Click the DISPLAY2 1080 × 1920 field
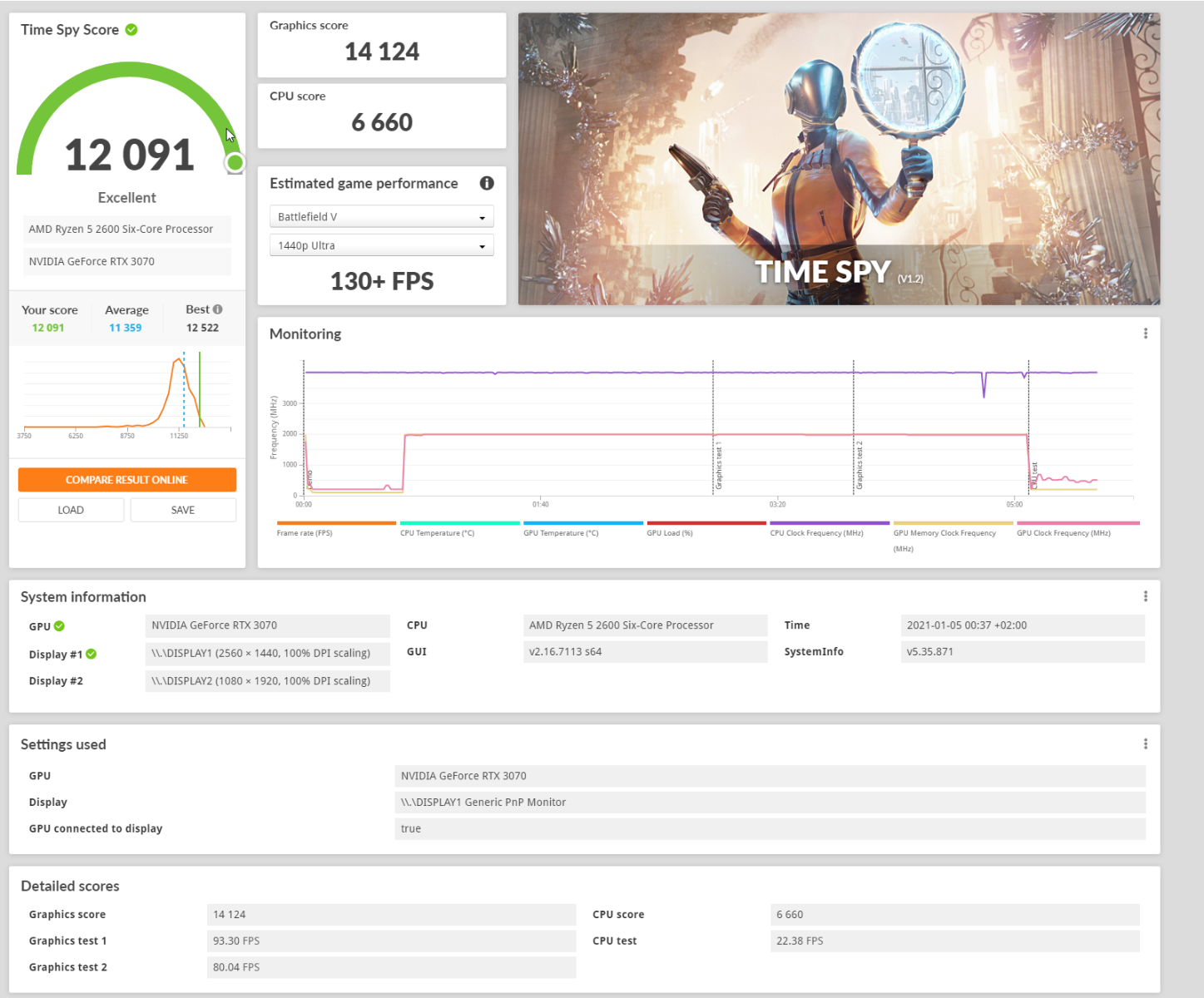This screenshot has height=998, width=1204. tap(267, 680)
